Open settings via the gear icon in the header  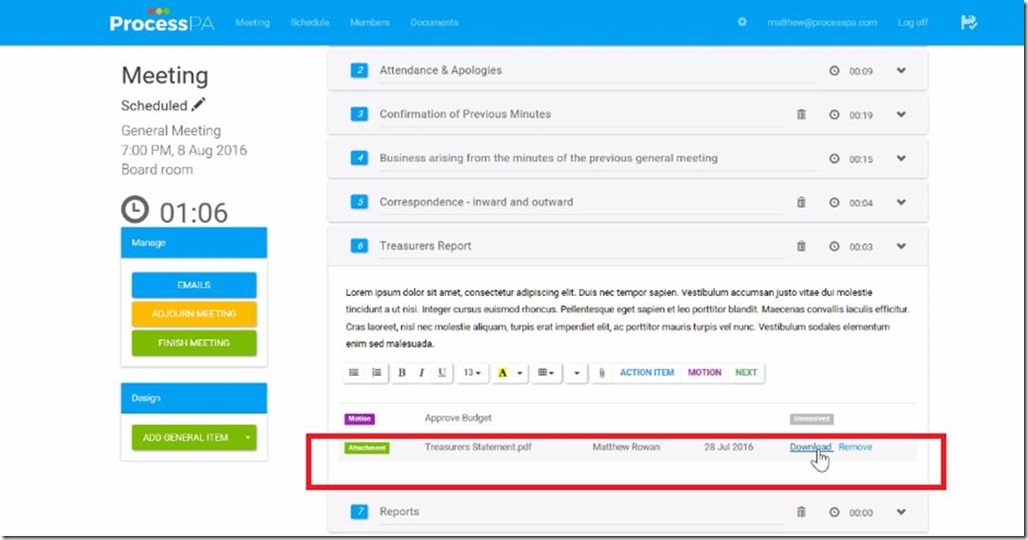click(742, 22)
